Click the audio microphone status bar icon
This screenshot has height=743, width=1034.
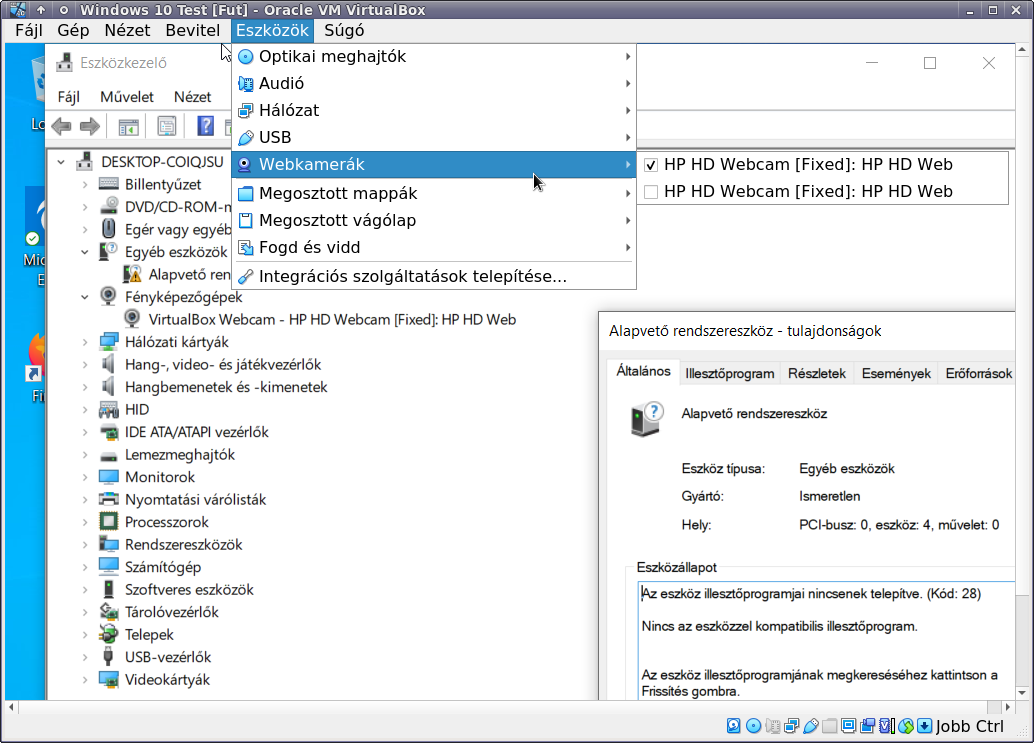772,726
